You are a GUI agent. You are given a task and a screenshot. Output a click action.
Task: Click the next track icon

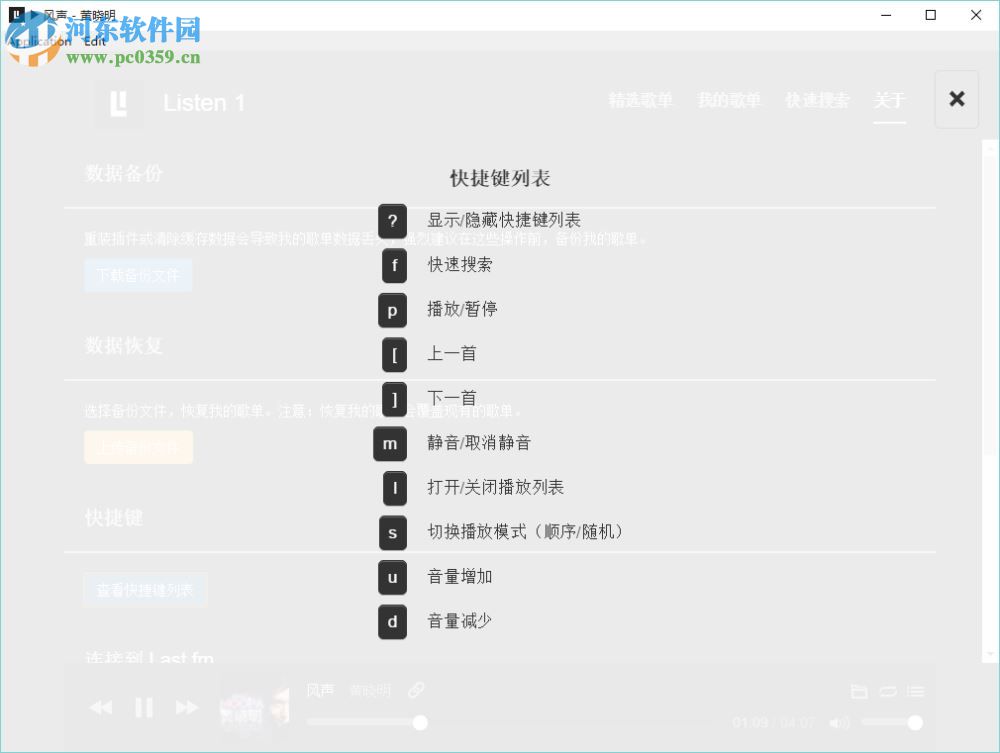point(186,707)
